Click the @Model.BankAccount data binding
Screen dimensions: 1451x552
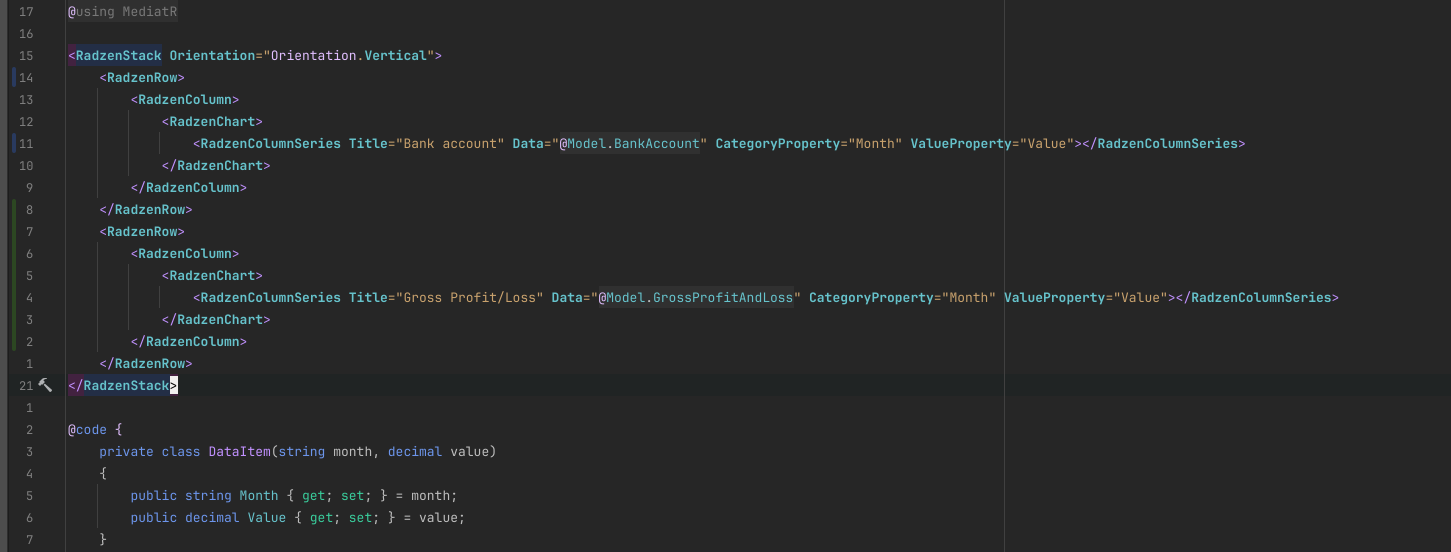[629, 143]
